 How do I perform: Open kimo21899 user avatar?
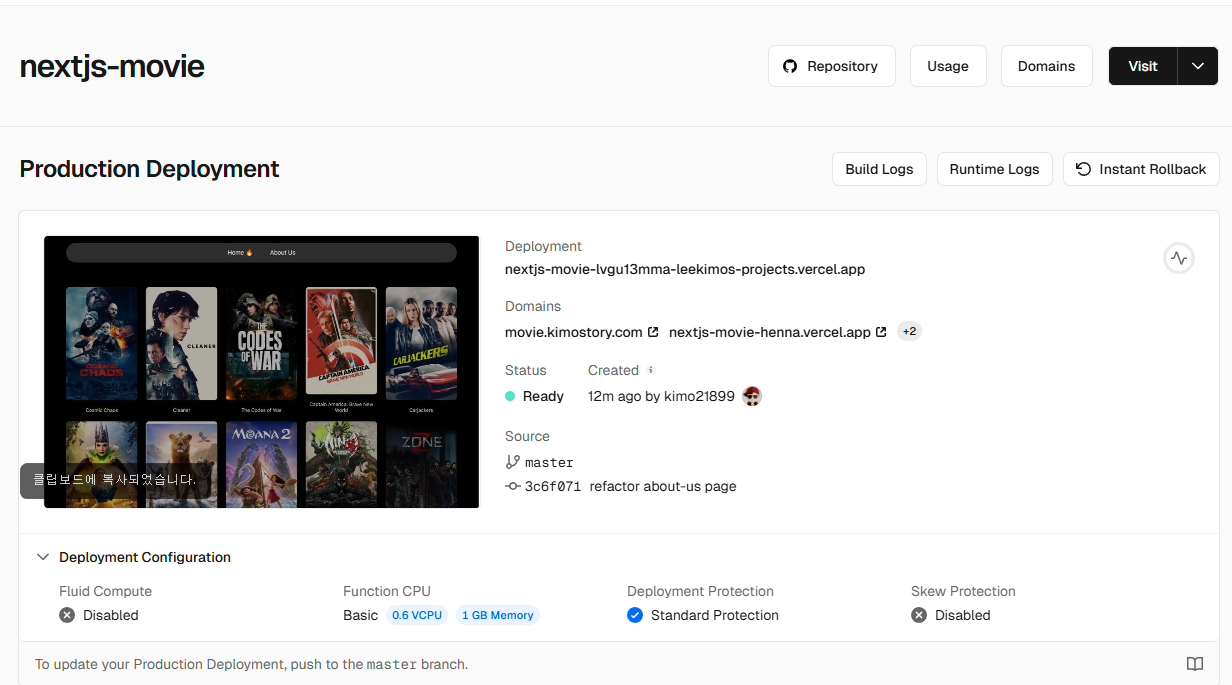[753, 396]
